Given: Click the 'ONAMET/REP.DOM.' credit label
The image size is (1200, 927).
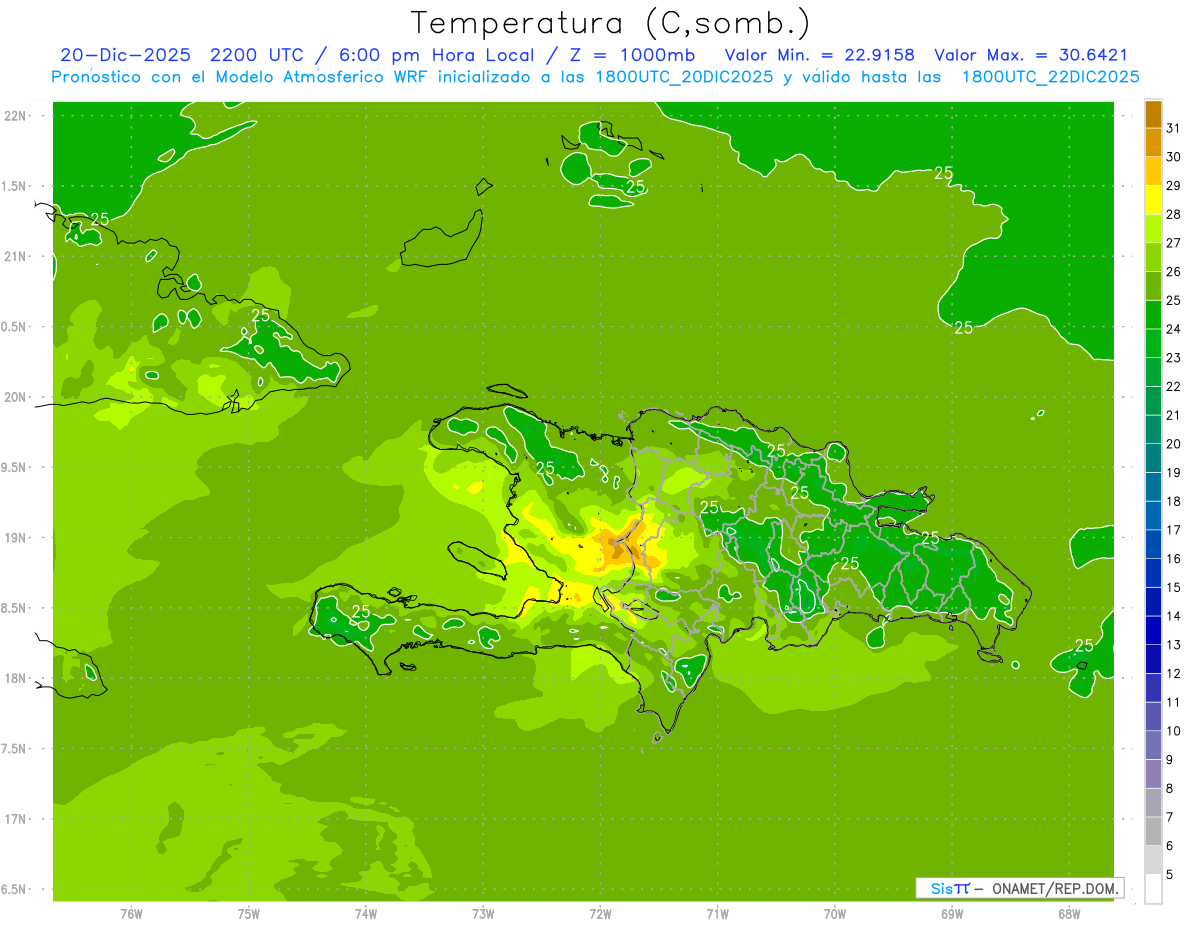Looking at the screenshot, I should click(x=1056, y=888).
